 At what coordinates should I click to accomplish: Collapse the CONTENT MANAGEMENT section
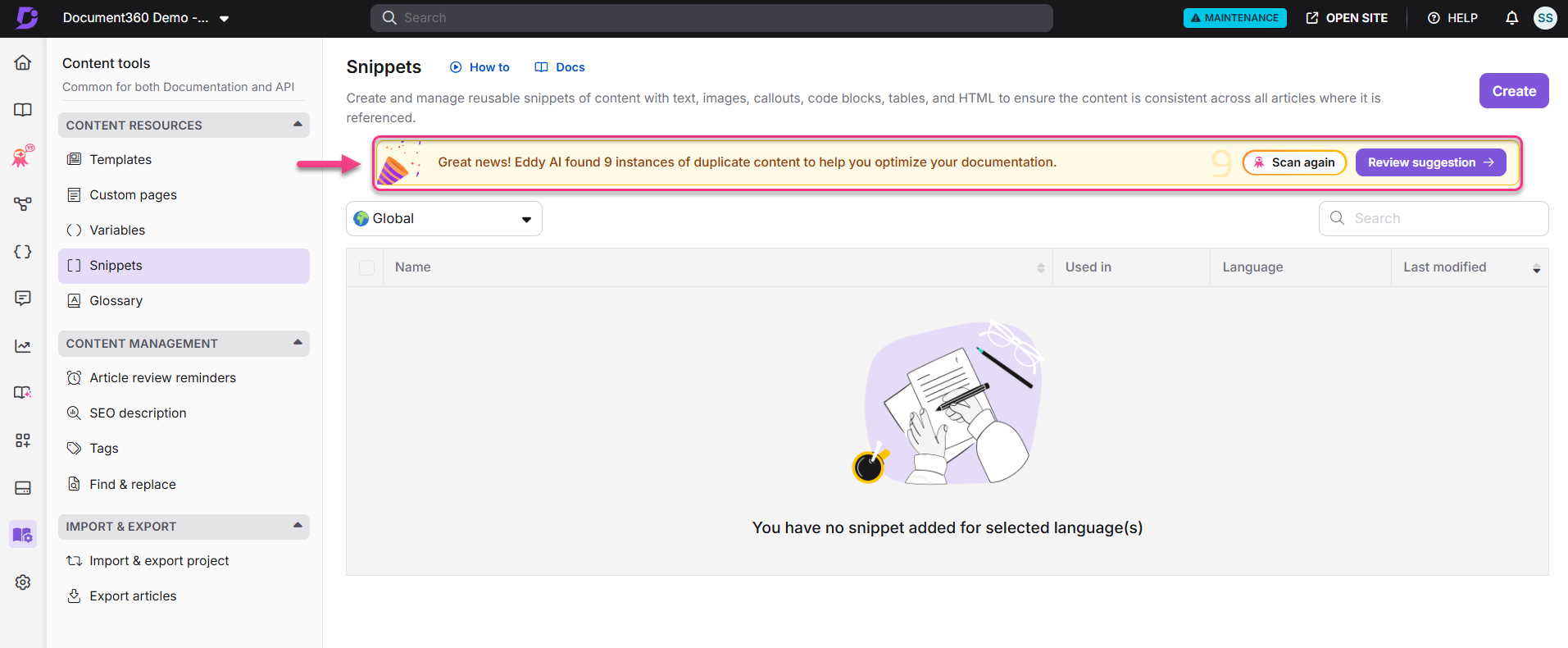pos(298,343)
